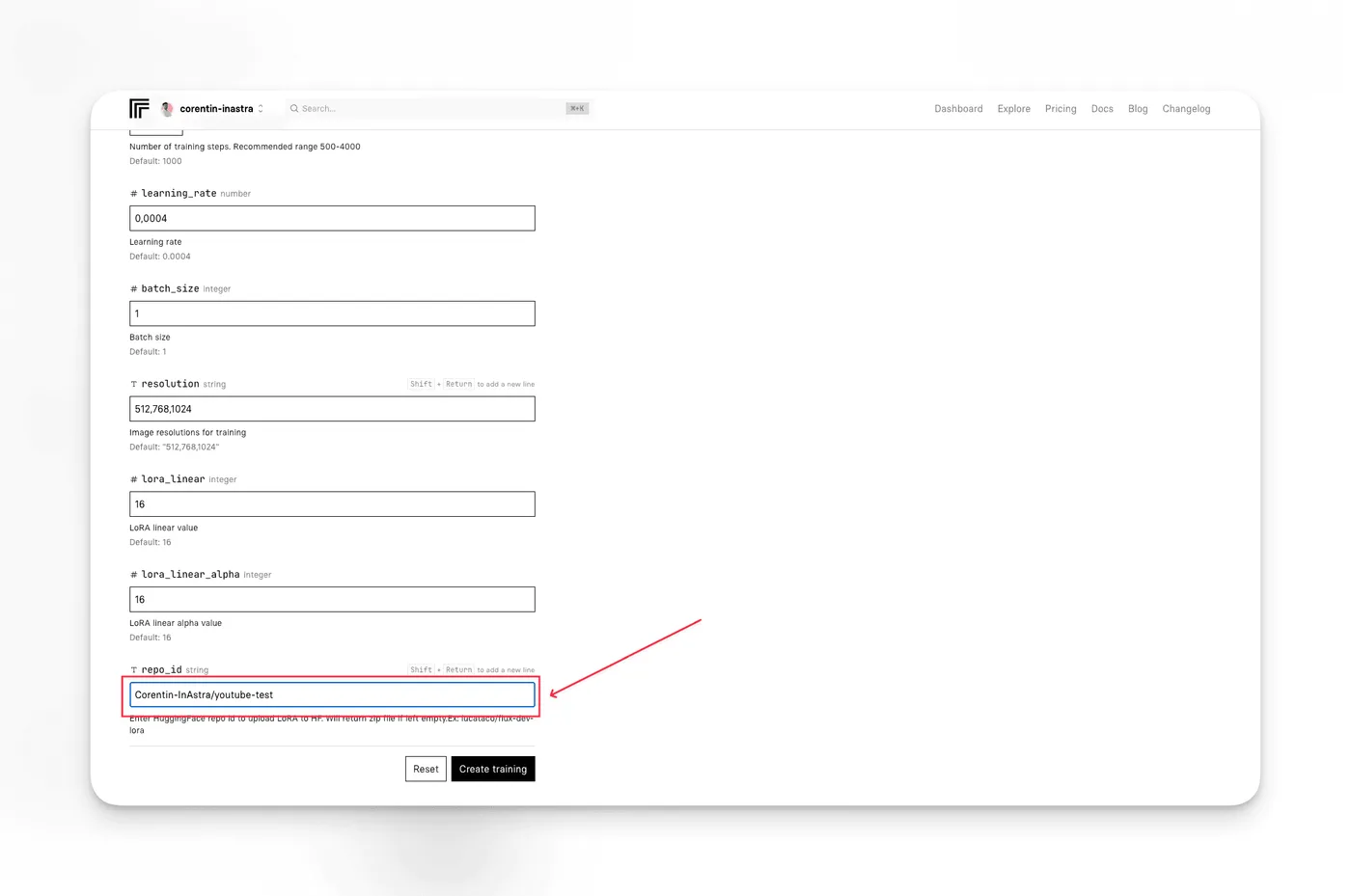
Task: Click the 'Default: 0.0004' text
Action: 160,257
